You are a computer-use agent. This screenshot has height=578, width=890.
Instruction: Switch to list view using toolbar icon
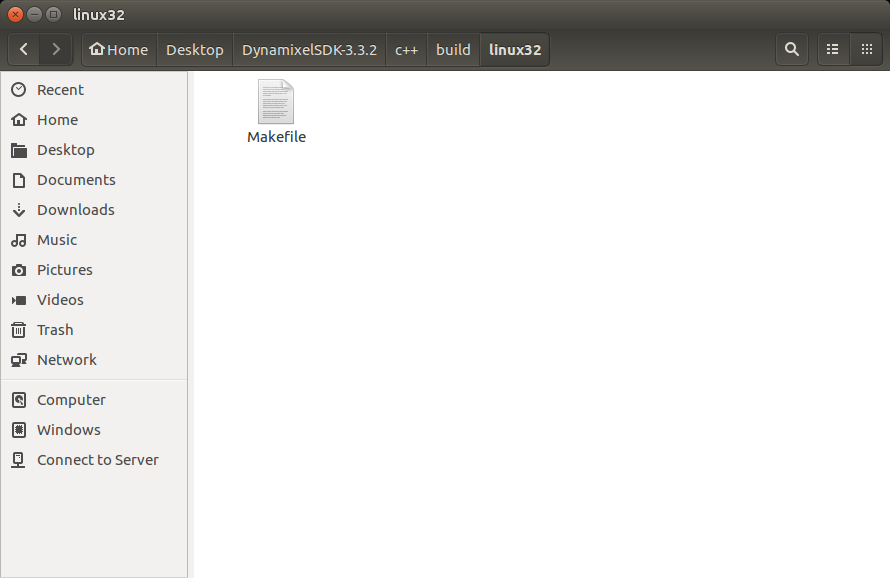tap(832, 49)
